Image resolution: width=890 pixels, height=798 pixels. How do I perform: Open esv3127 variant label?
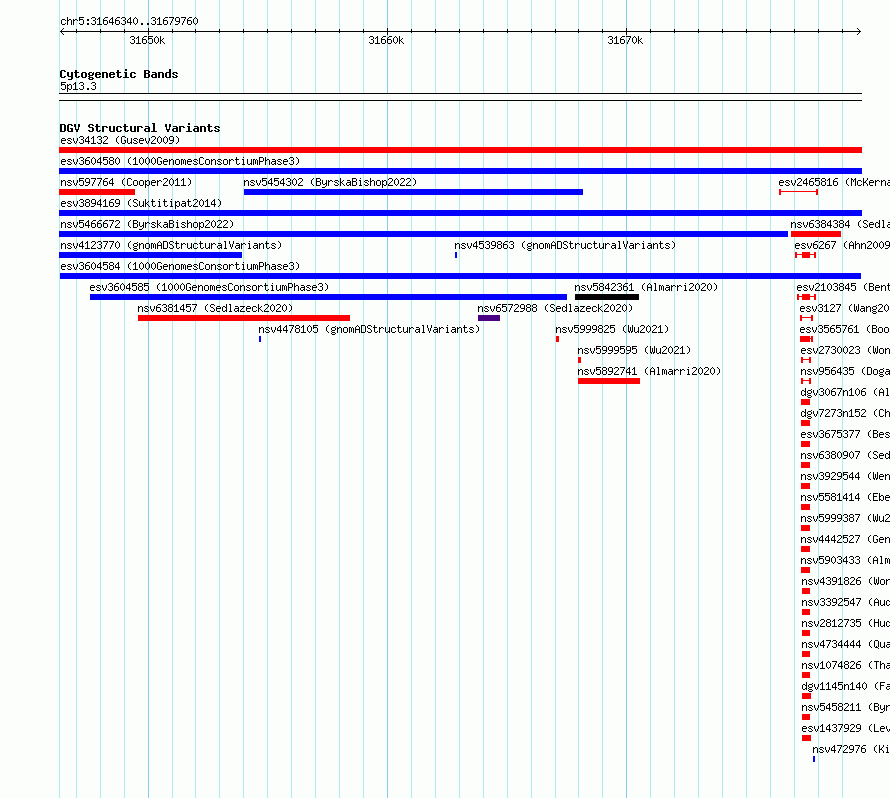tap(845, 308)
